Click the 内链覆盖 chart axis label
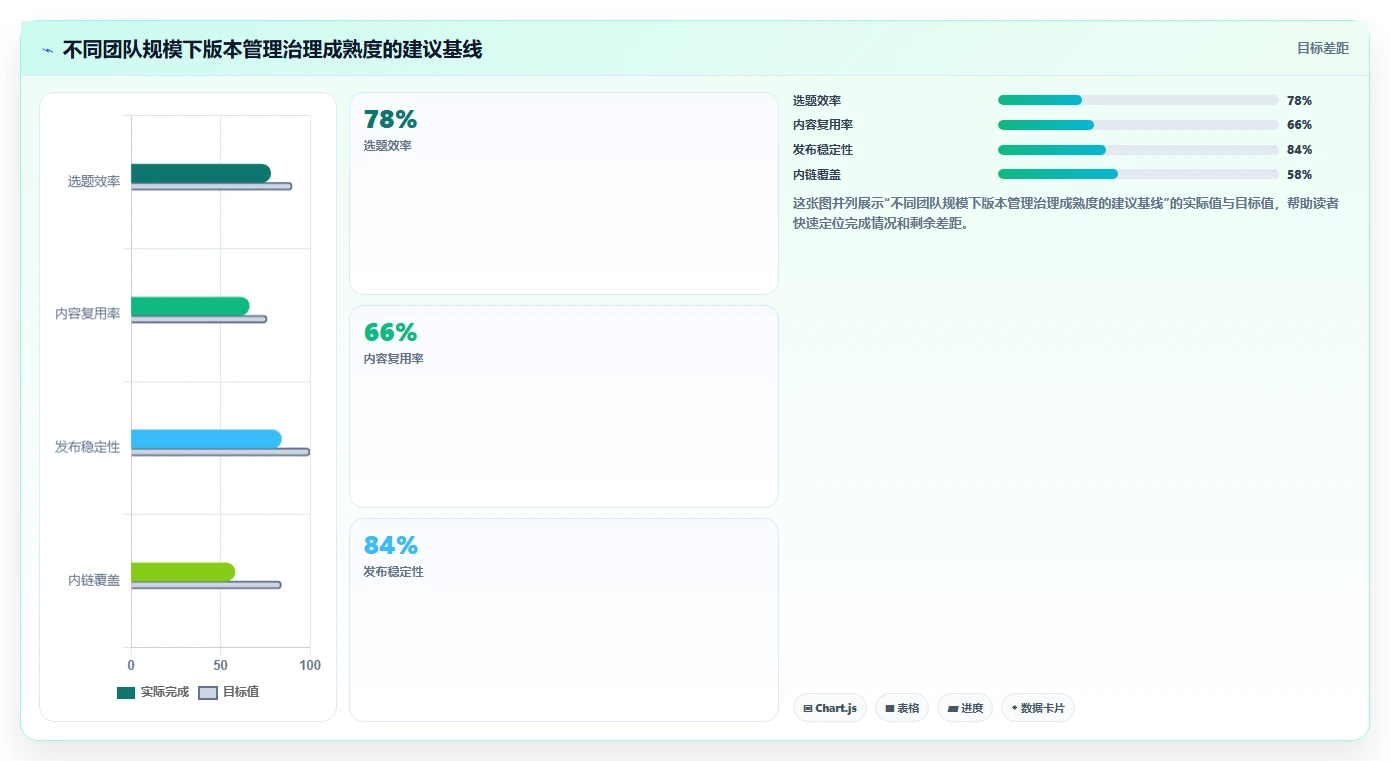 94,580
